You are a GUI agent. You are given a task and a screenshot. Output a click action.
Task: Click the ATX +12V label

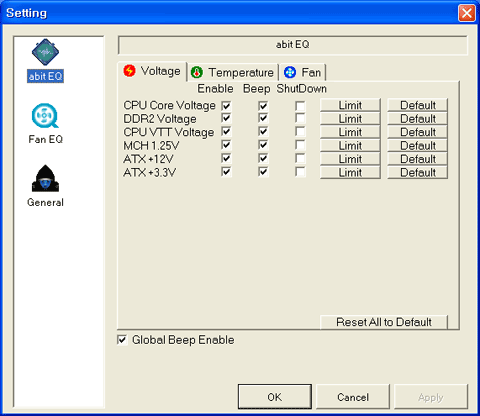tap(148, 159)
